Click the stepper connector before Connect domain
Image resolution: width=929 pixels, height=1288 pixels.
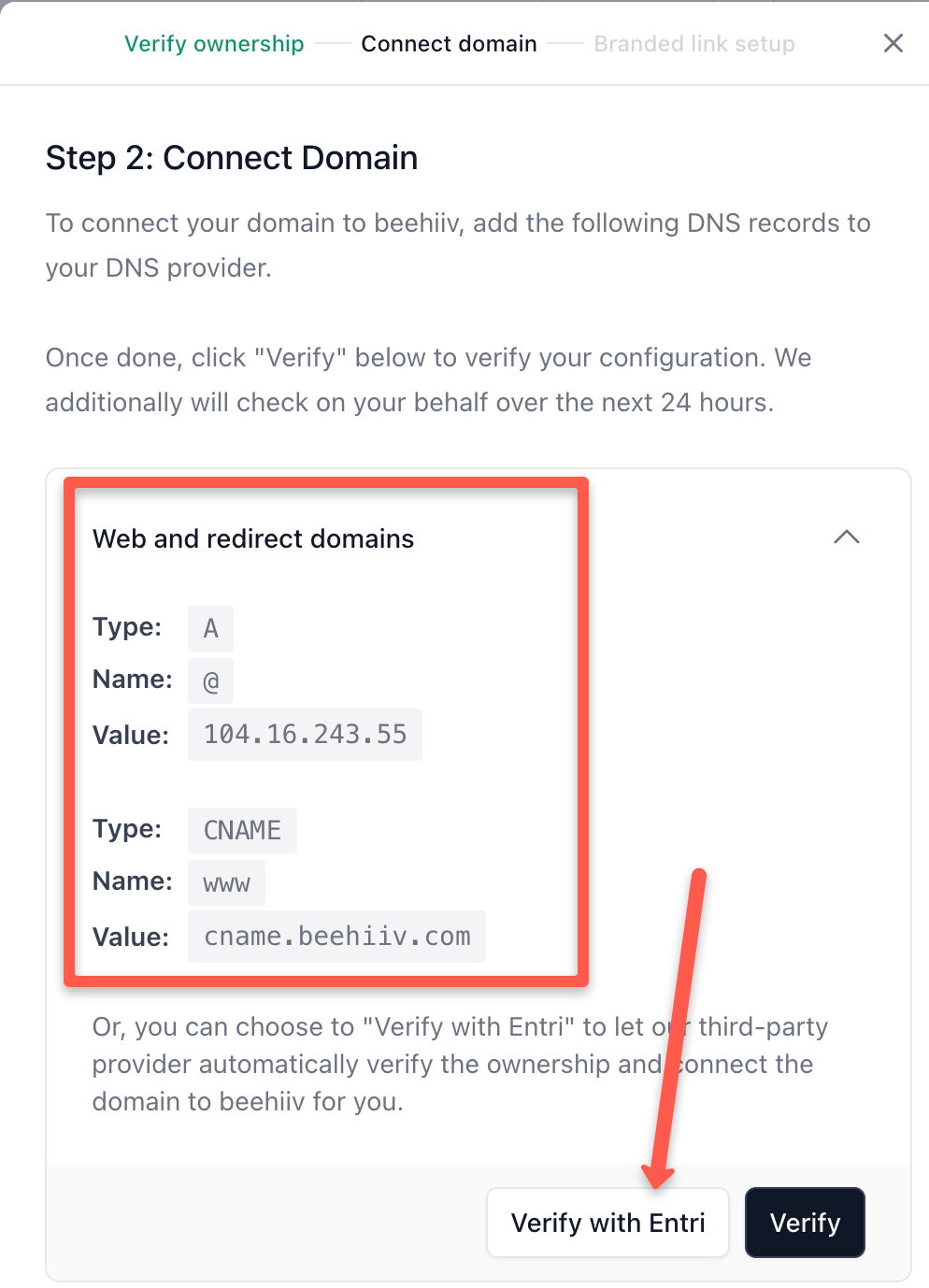pos(332,43)
